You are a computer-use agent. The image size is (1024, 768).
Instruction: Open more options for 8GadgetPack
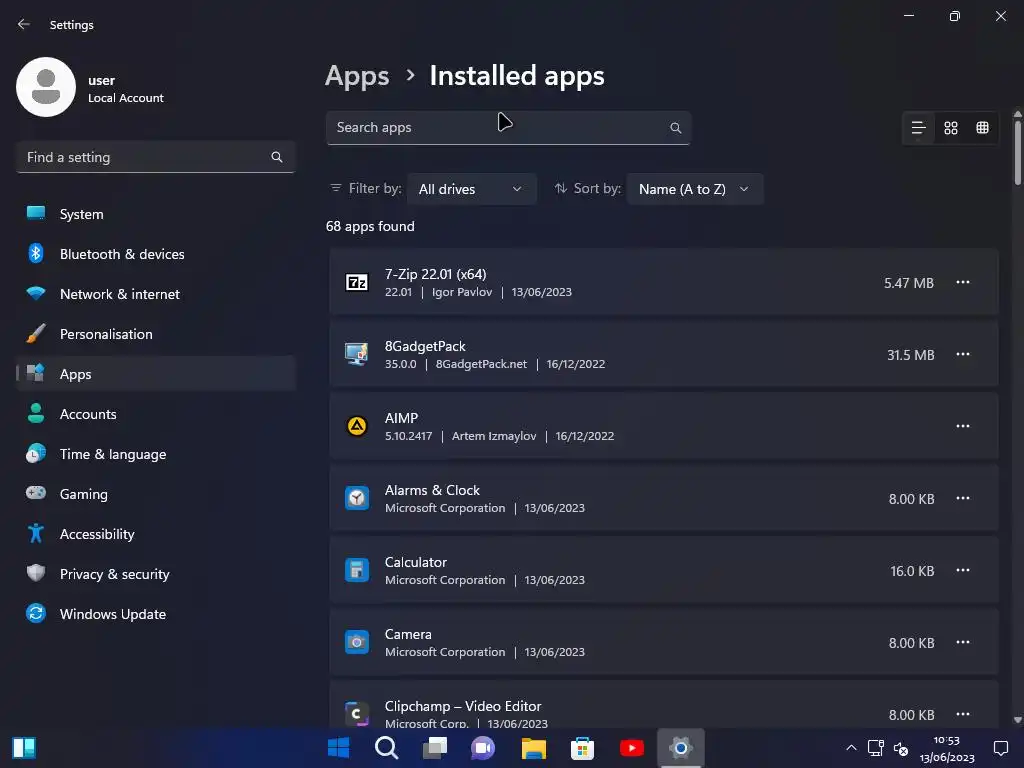click(963, 355)
